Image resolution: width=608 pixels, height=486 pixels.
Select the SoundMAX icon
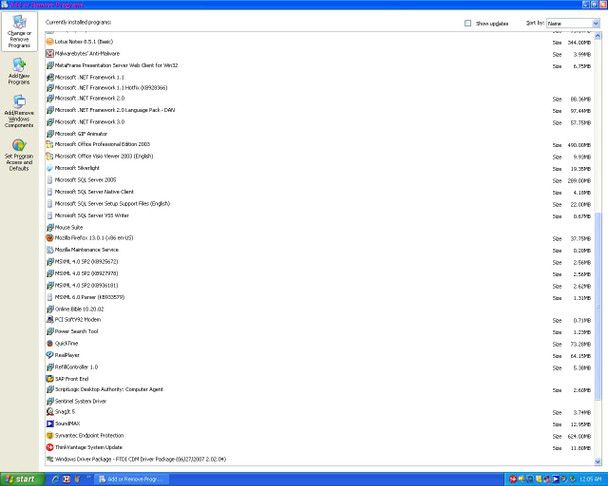(50, 424)
